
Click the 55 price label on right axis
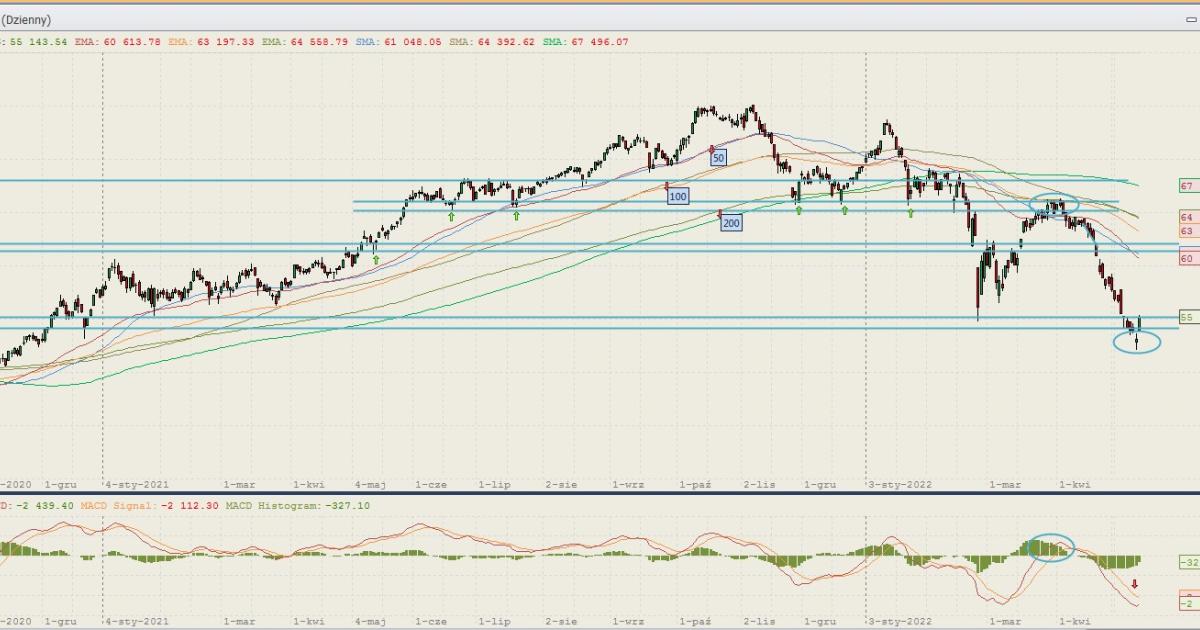(1187, 317)
